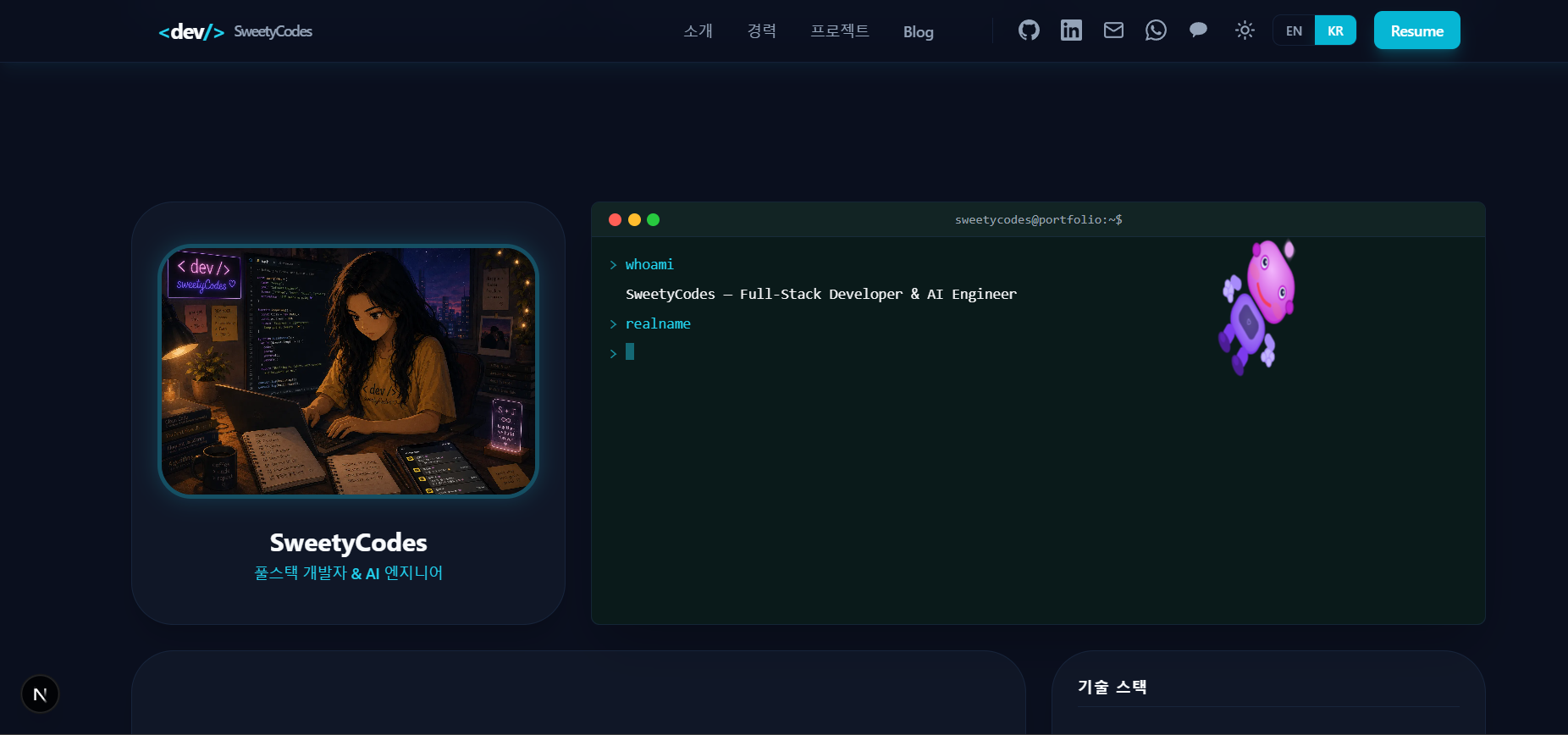This screenshot has width=1568, height=735.
Task: Open the GitHub profile icon
Action: [x=1029, y=30]
